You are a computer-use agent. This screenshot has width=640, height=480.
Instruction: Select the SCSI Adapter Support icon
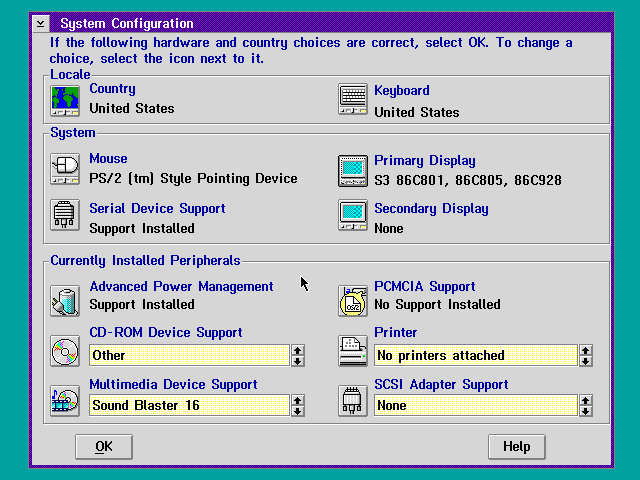(x=353, y=401)
